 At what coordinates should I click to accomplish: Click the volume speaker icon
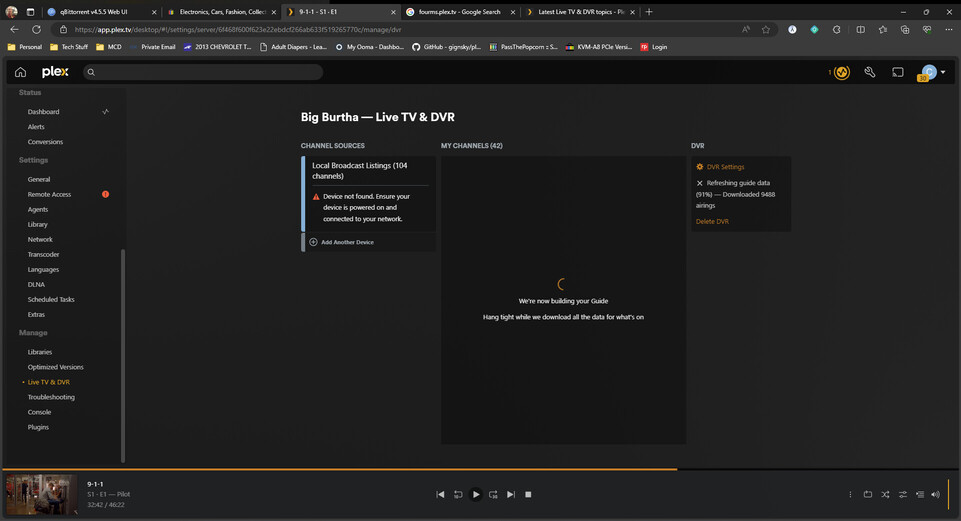[935, 495]
